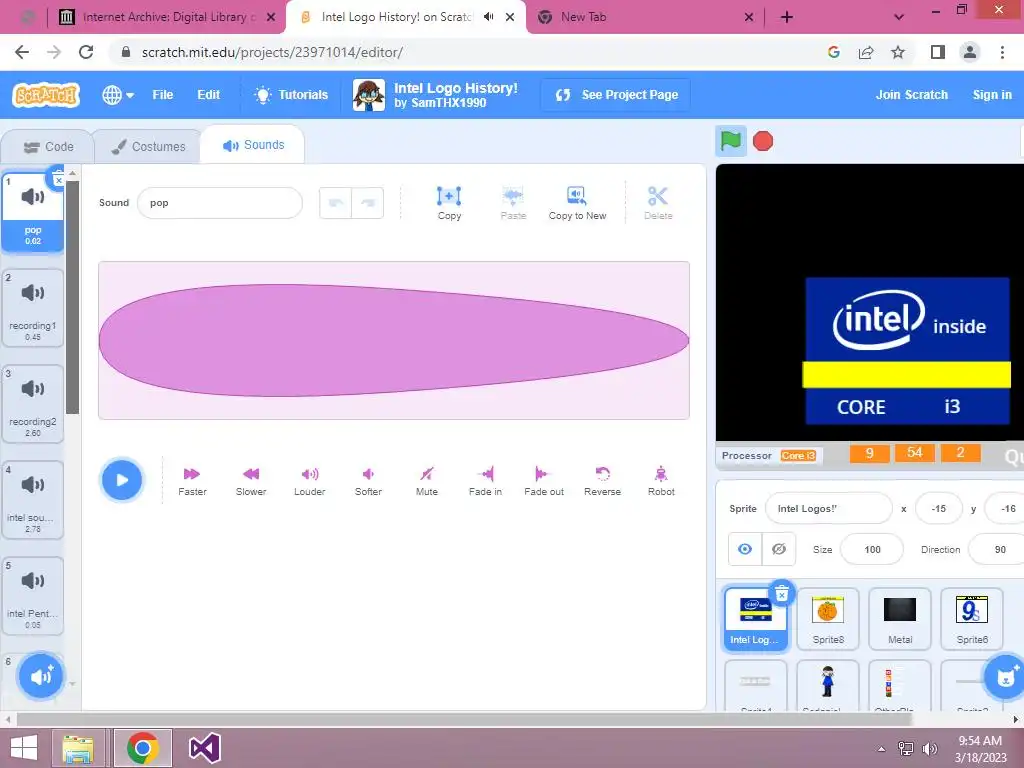Click the Delete scissors tool

[x=658, y=203]
